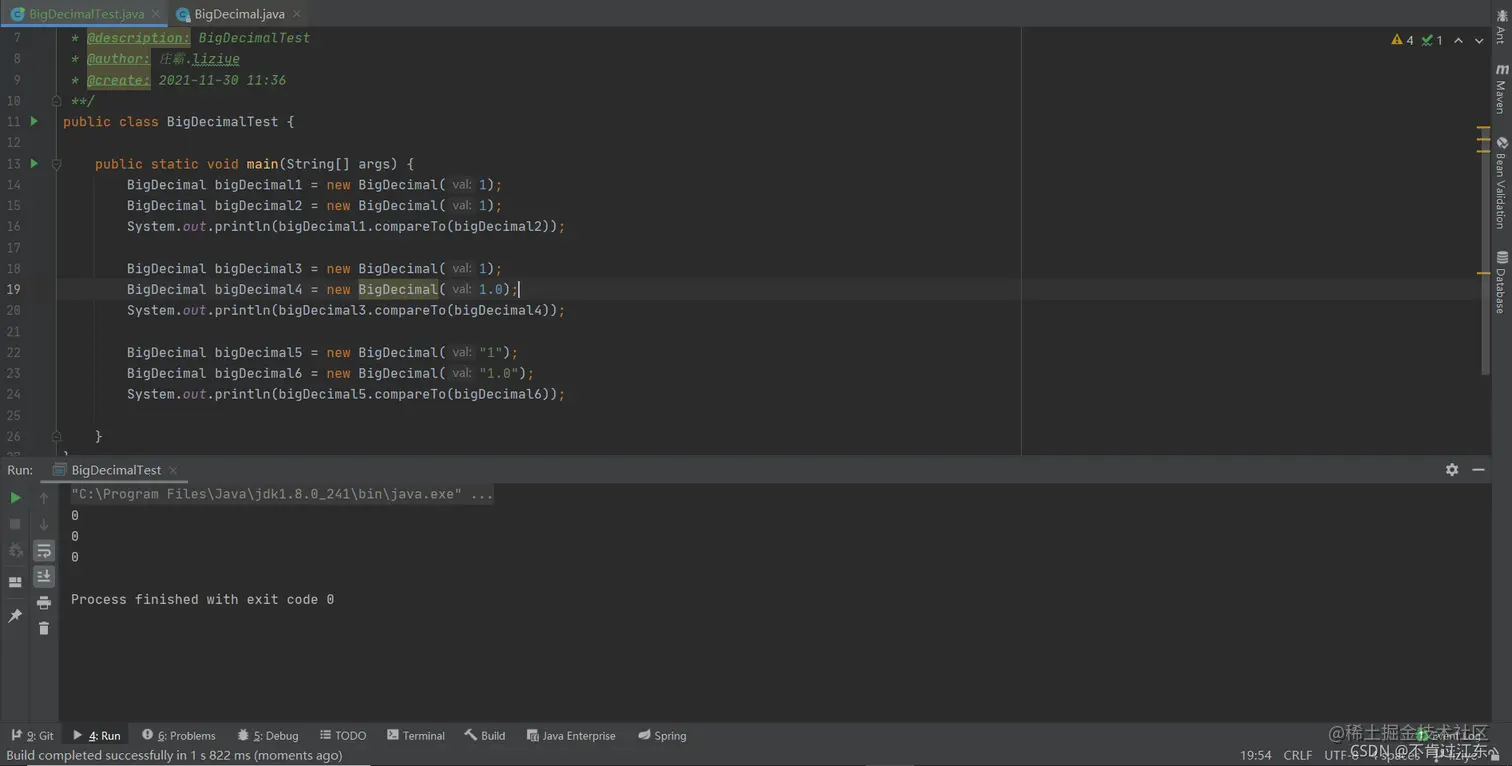The width and height of the screenshot is (1512, 766).
Task: Click the scroll up arrow in Run panel
Action: (44, 497)
